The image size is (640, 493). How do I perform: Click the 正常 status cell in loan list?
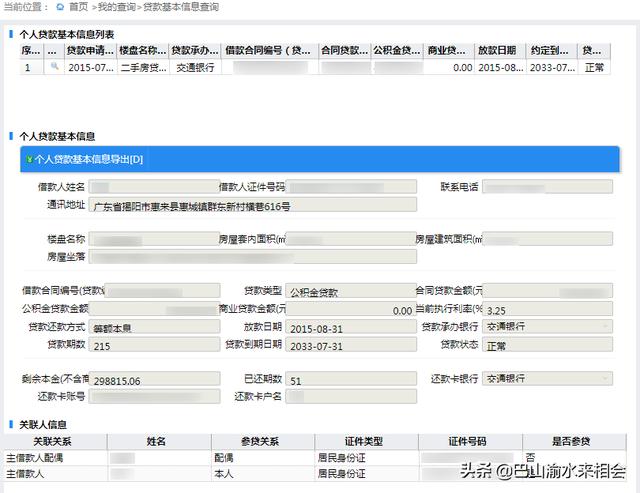[594, 67]
